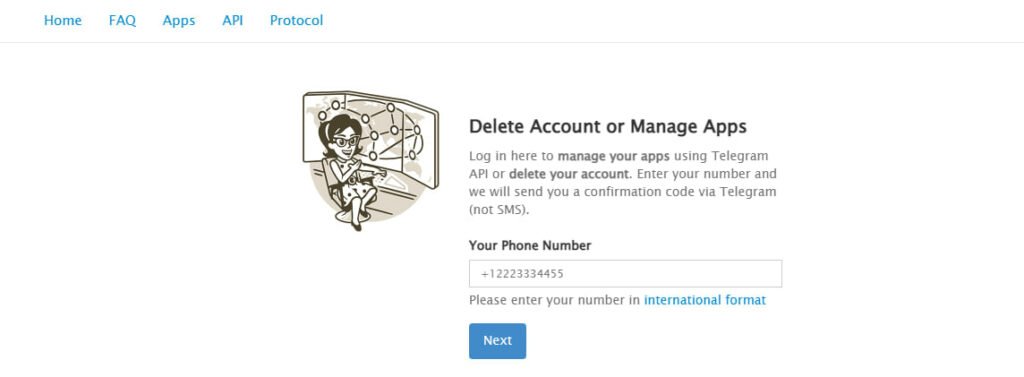Click the (not SMS) text in description

[x=498, y=210]
